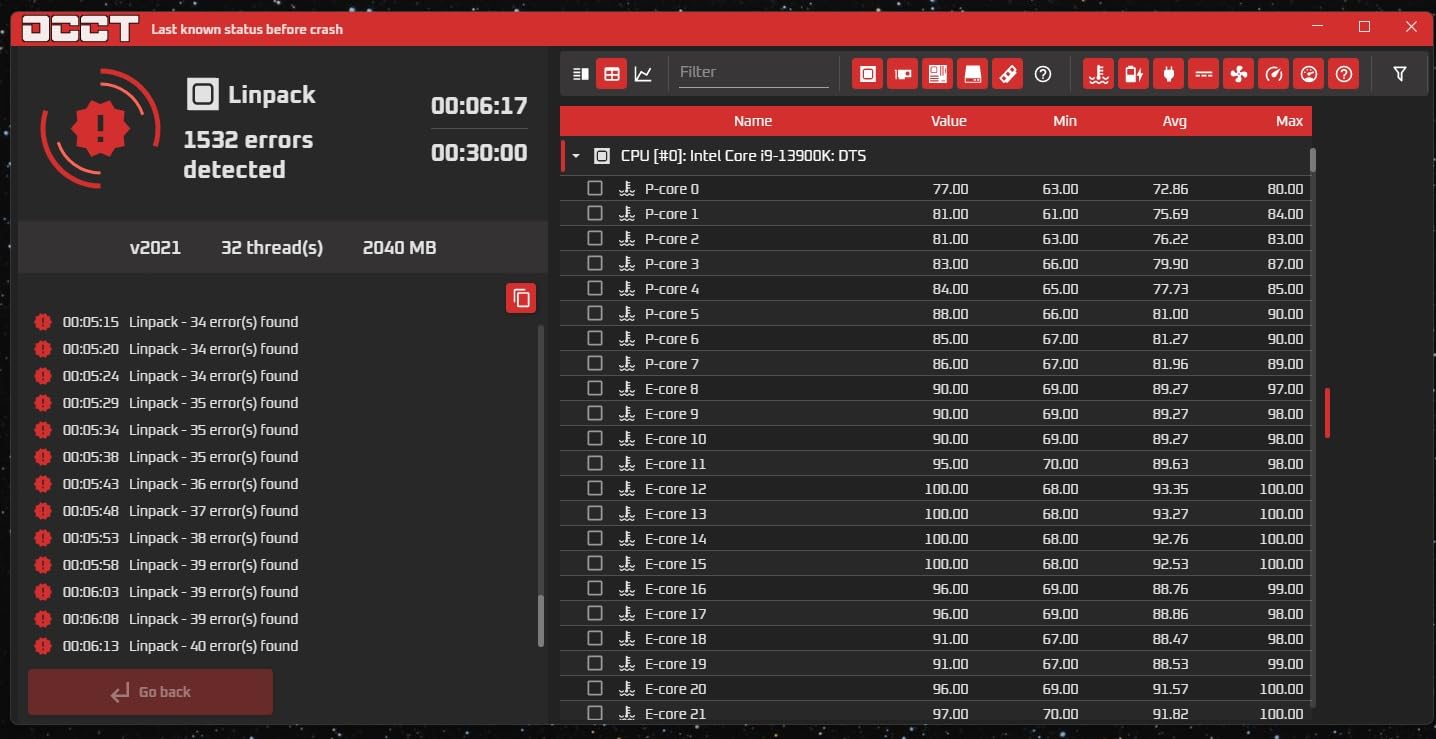Image resolution: width=1436 pixels, height=739 pixels.
Task: Select the '00:05:43 Linpack - 36 error(s) found' entry
Action: coord(180,484)
